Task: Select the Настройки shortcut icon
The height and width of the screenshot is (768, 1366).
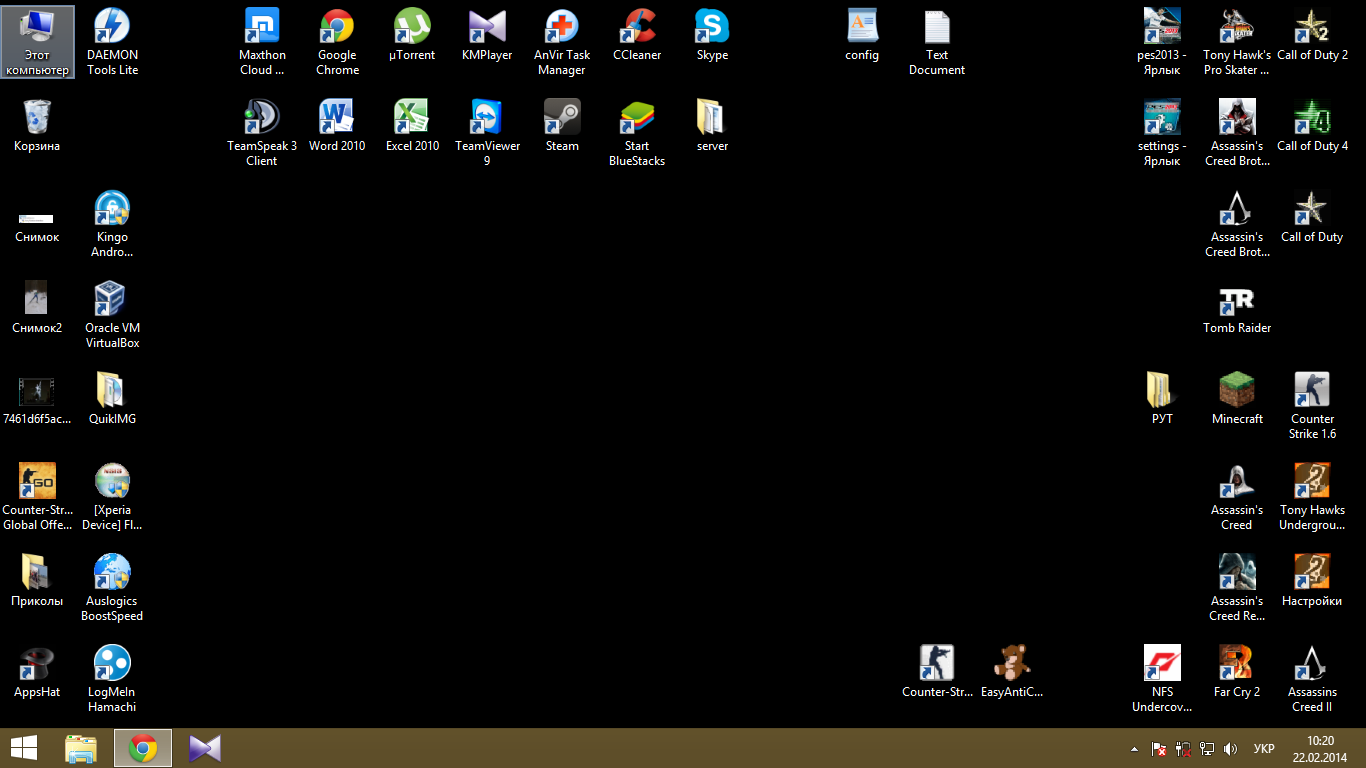Action: coord(1312,581)
